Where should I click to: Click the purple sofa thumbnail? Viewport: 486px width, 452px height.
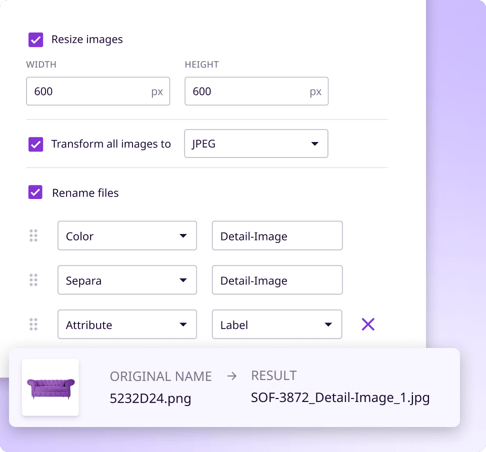tap(50, 387)
